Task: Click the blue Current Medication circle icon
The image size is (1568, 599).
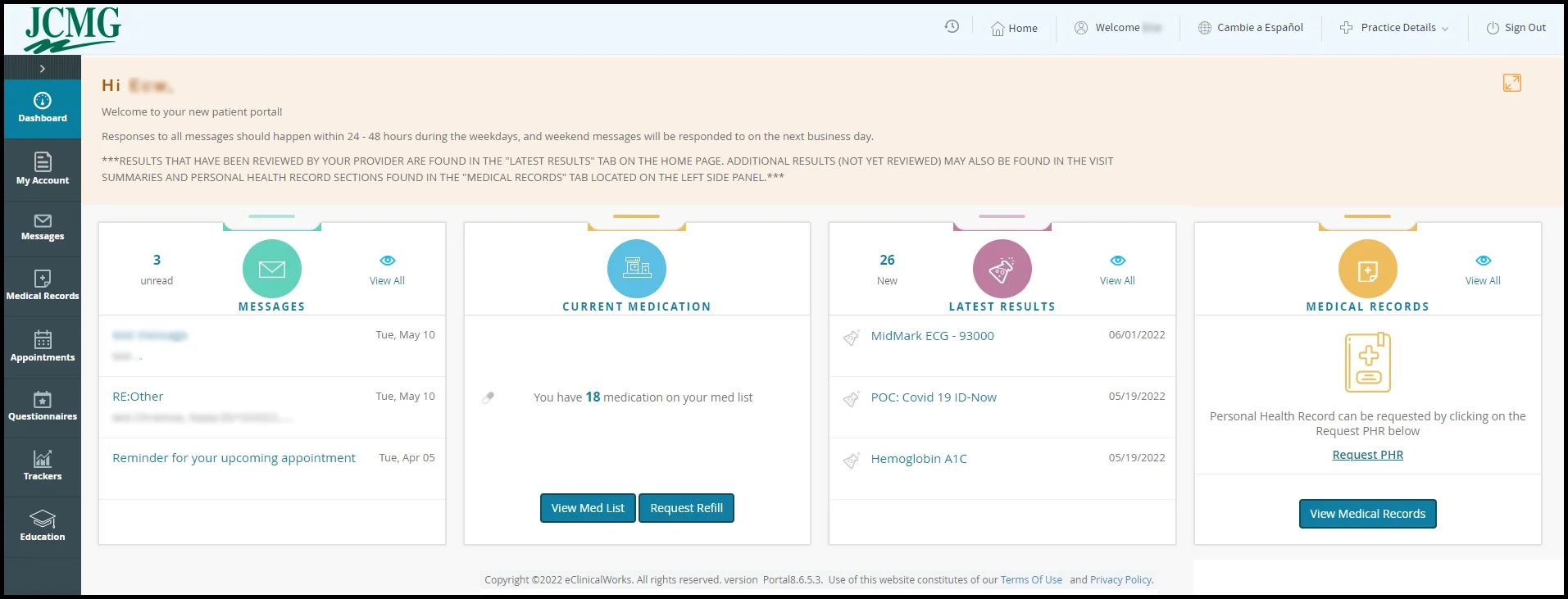Action: [x=636, y=269]
